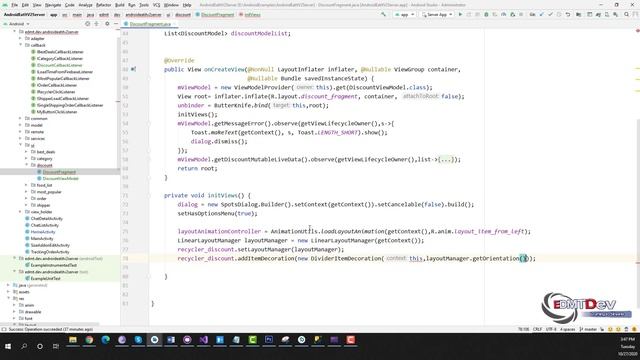Click the master git branch in status bar
This screenshot has height=360, width=640.
click(588, 329)
